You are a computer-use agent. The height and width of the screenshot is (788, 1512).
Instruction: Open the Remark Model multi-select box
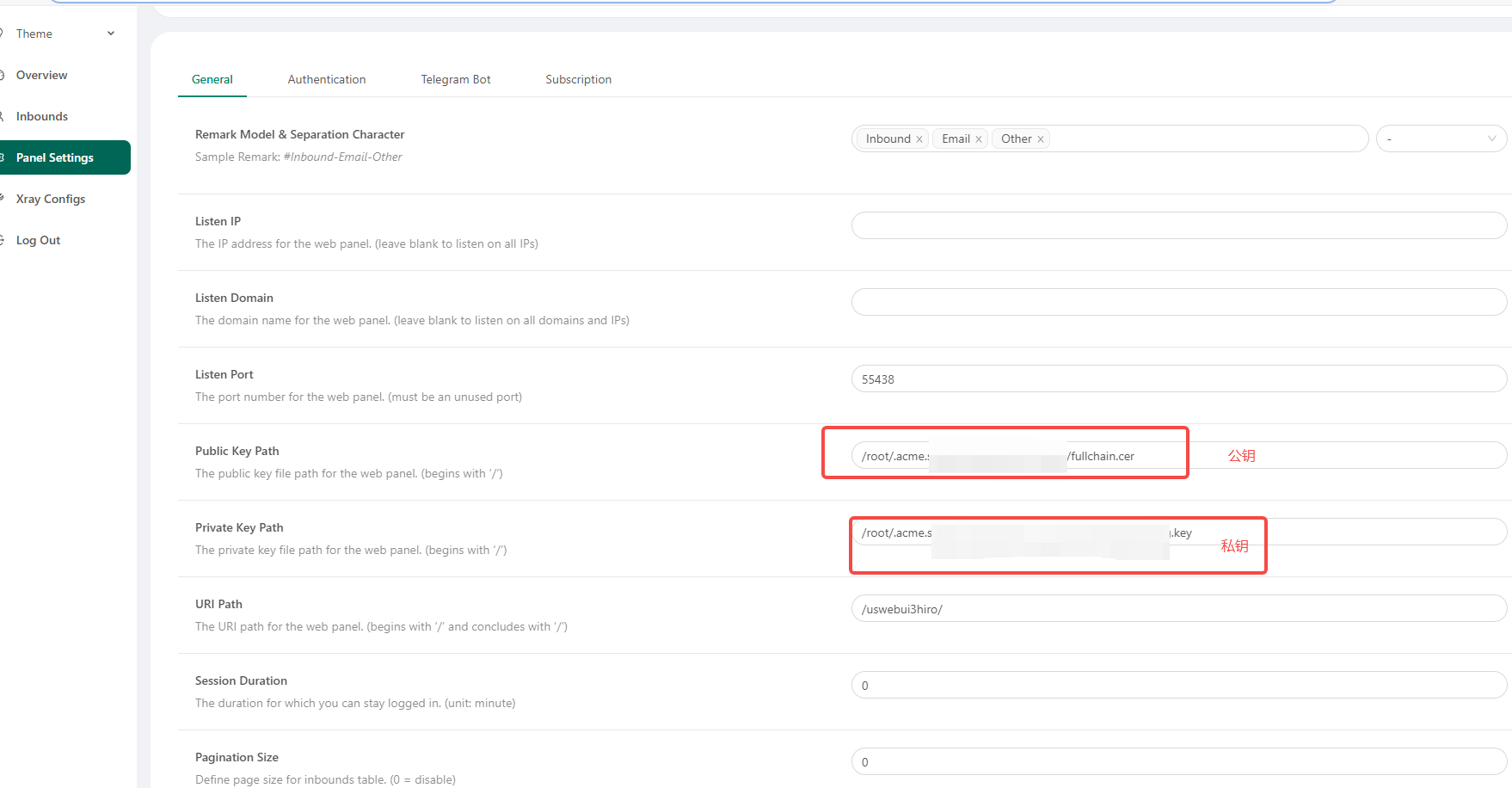coord(1204,139)
